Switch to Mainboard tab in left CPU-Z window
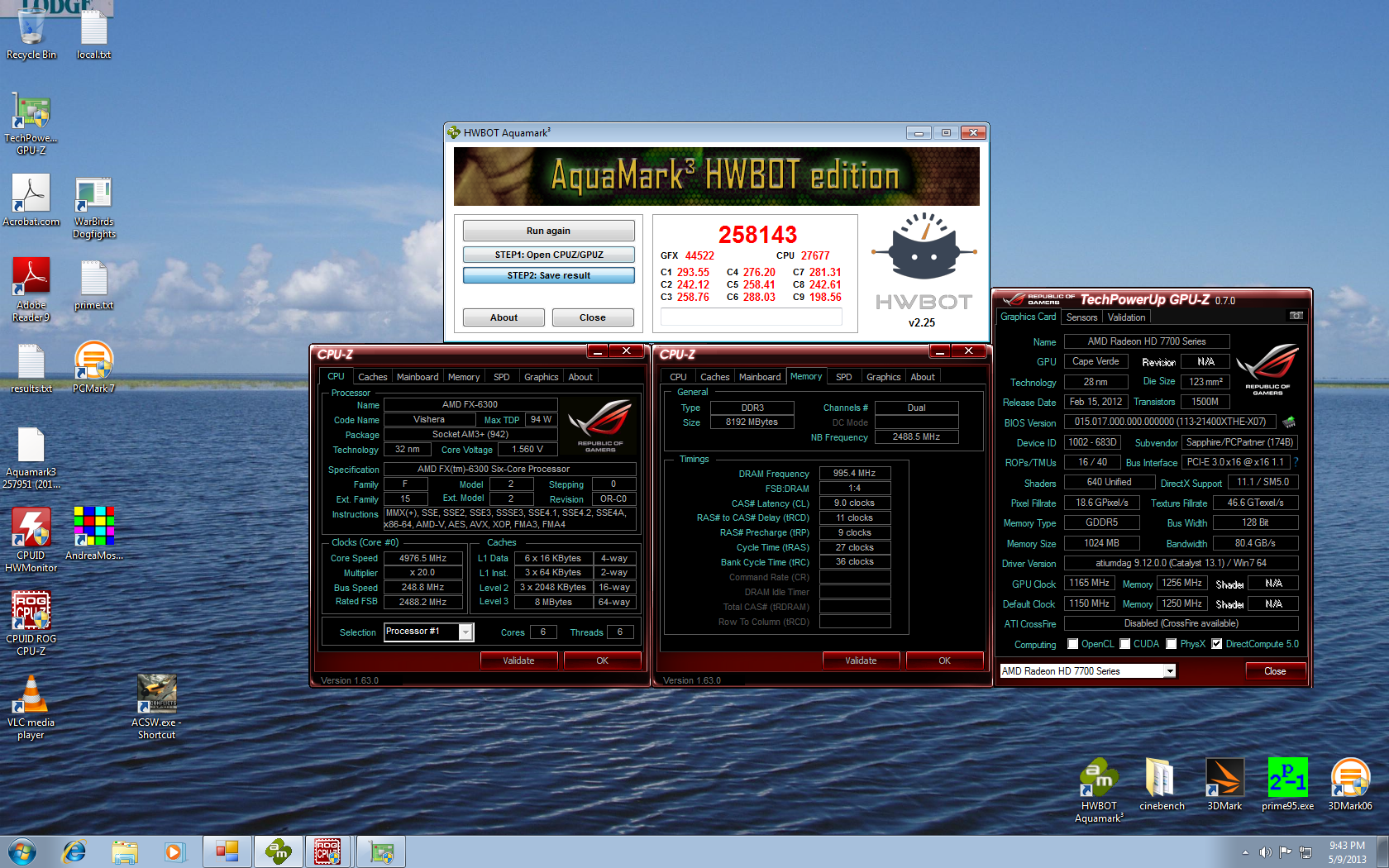The height and width of the screenshot is (868, 1389). coord(418,377)
